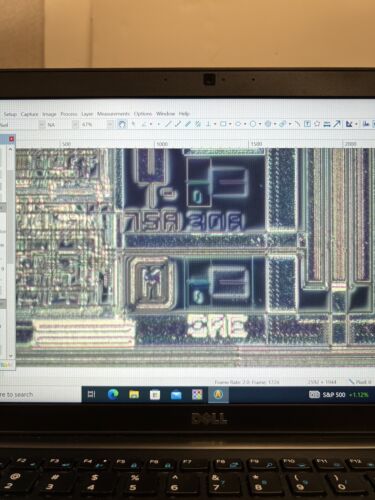This screenshot has width=375, height=500.
Task: Choose the arrow annotation tool
Action: 337,124
